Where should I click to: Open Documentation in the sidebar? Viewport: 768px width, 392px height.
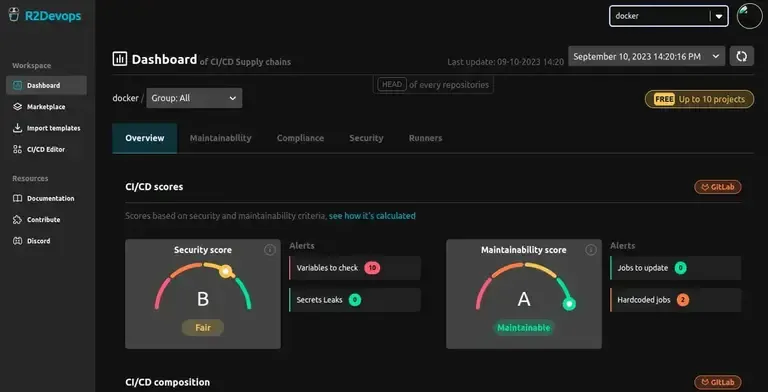47,198
